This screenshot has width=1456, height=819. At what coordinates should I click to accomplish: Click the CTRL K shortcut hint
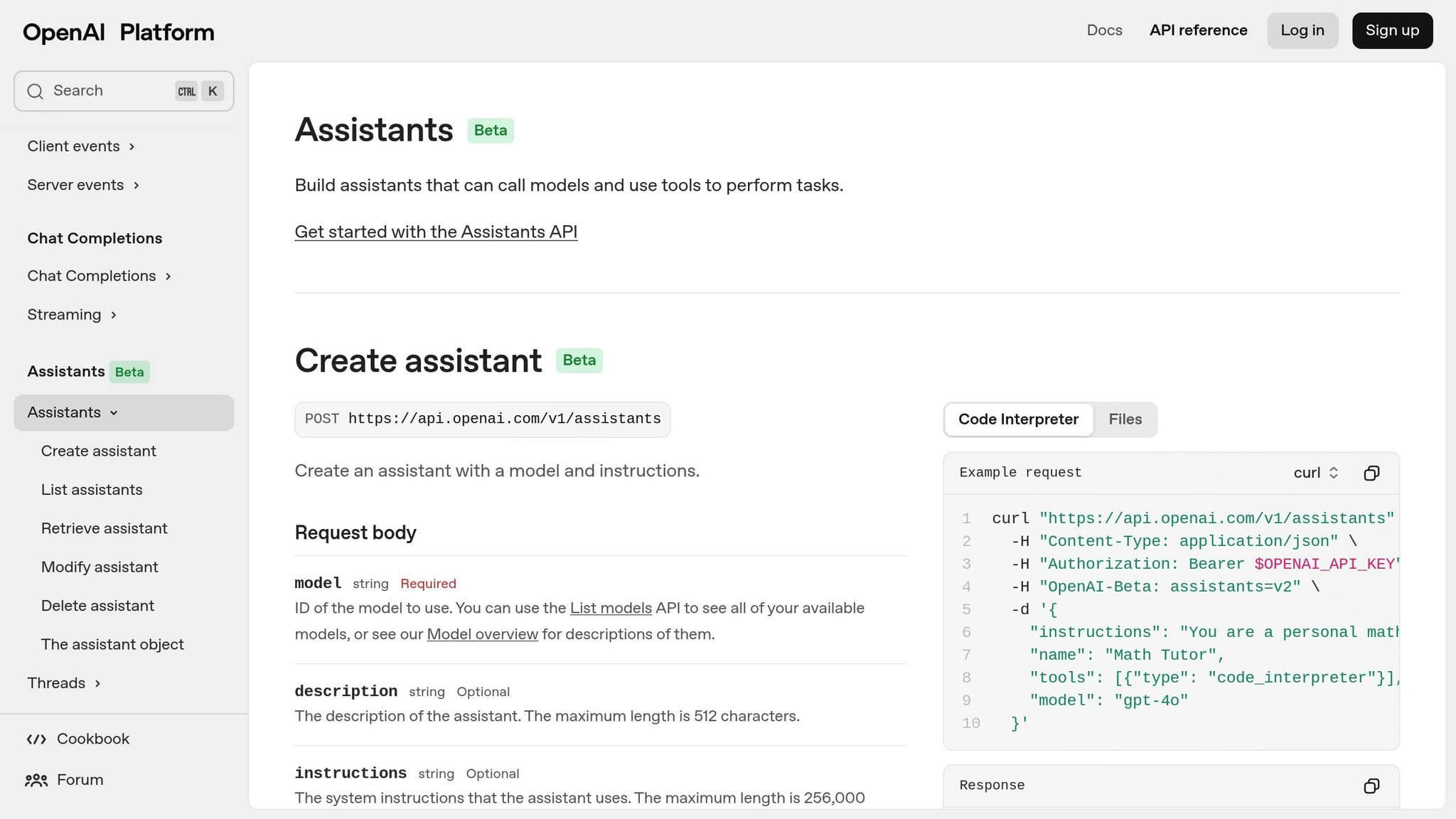click(x=200, y=91)
